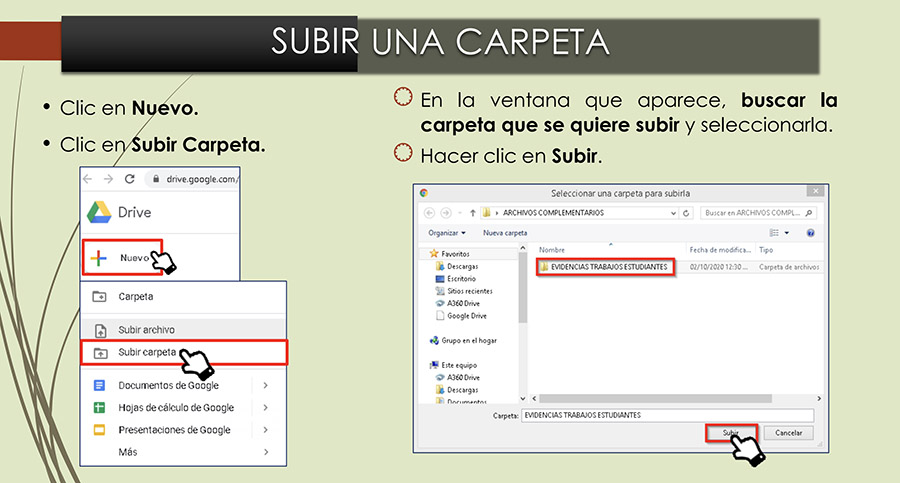
Task: Refresh the folder view in dialog
Action: pos(686,213)
